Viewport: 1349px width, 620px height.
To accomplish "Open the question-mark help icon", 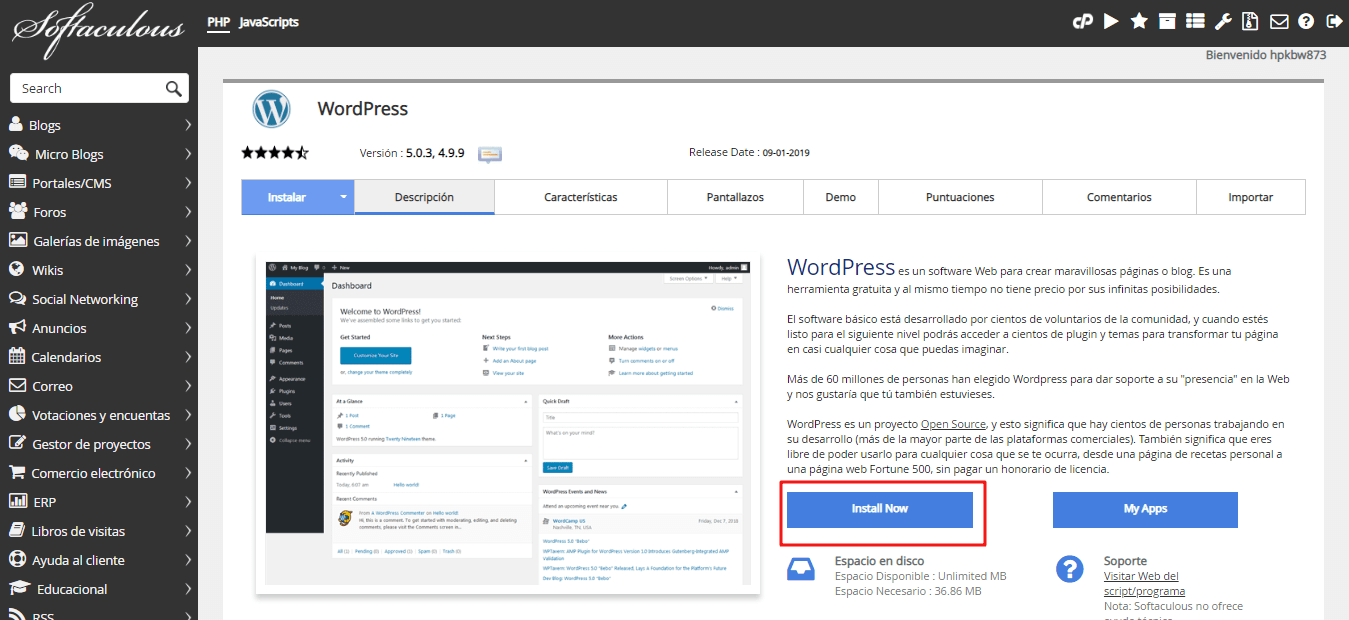I will click(x=1306, y=21).
